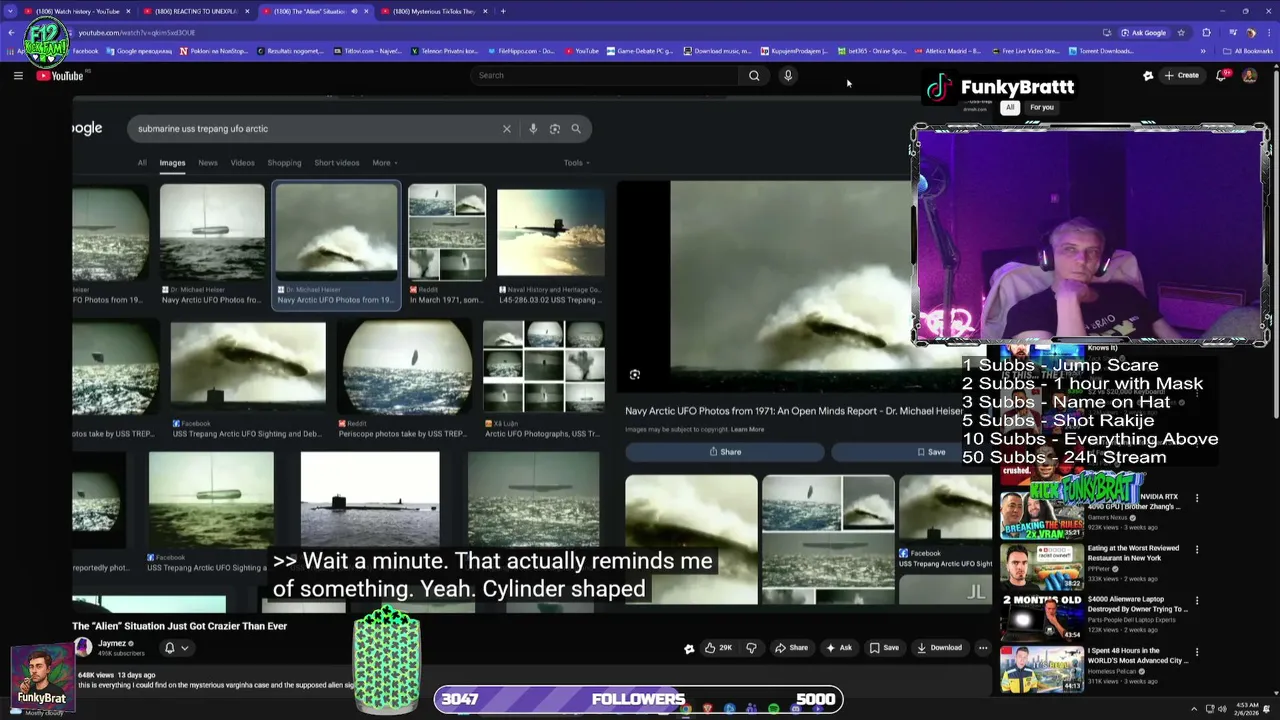Open 'Arctic UFO Photographs' Xa Luan thumbnail
1280x720 pixels.
(x=544, y=367)
